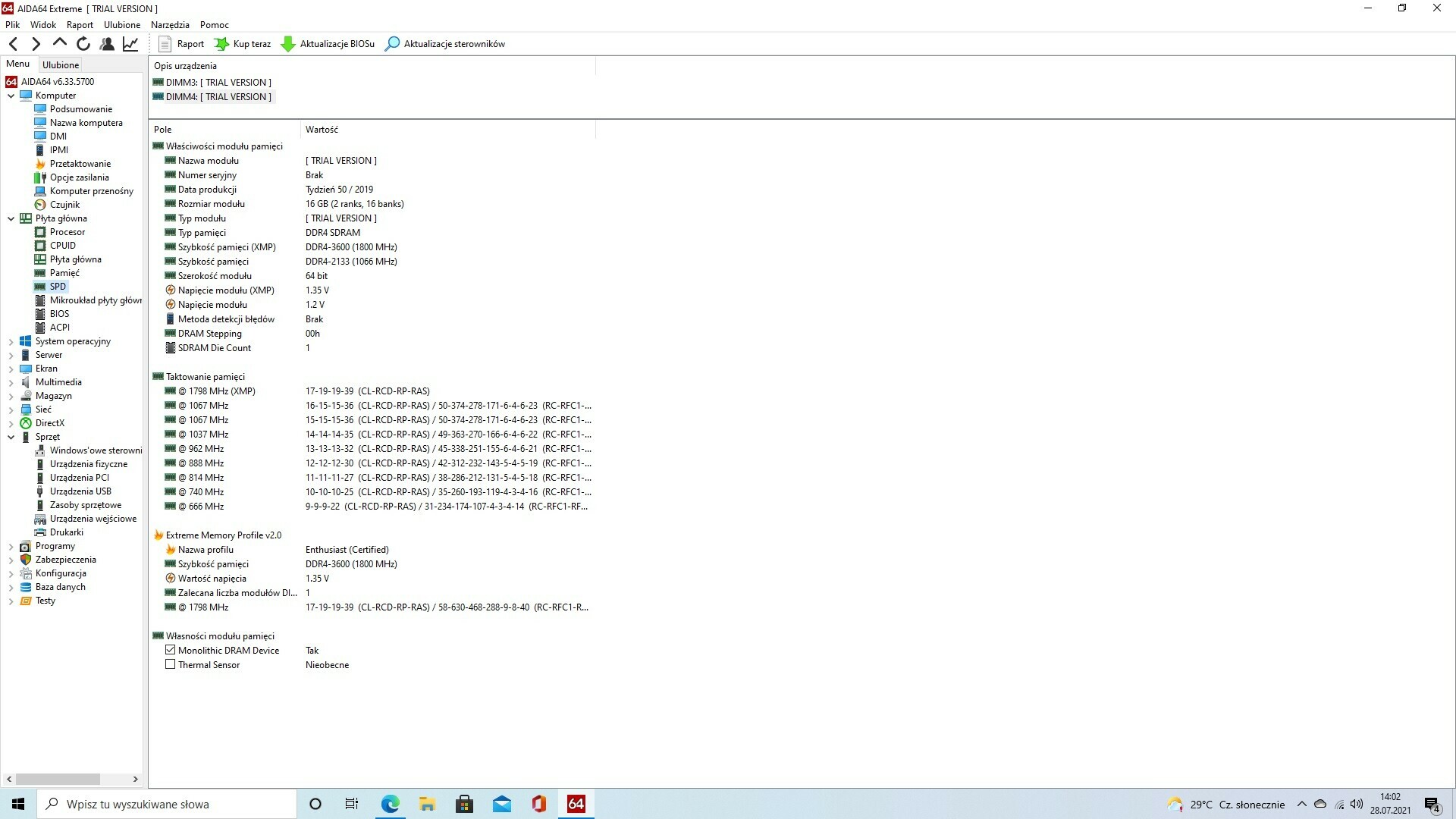Click the sidebar horizontal scrollbar thumb
This screenshot has width=1456, height=819.
58,779
